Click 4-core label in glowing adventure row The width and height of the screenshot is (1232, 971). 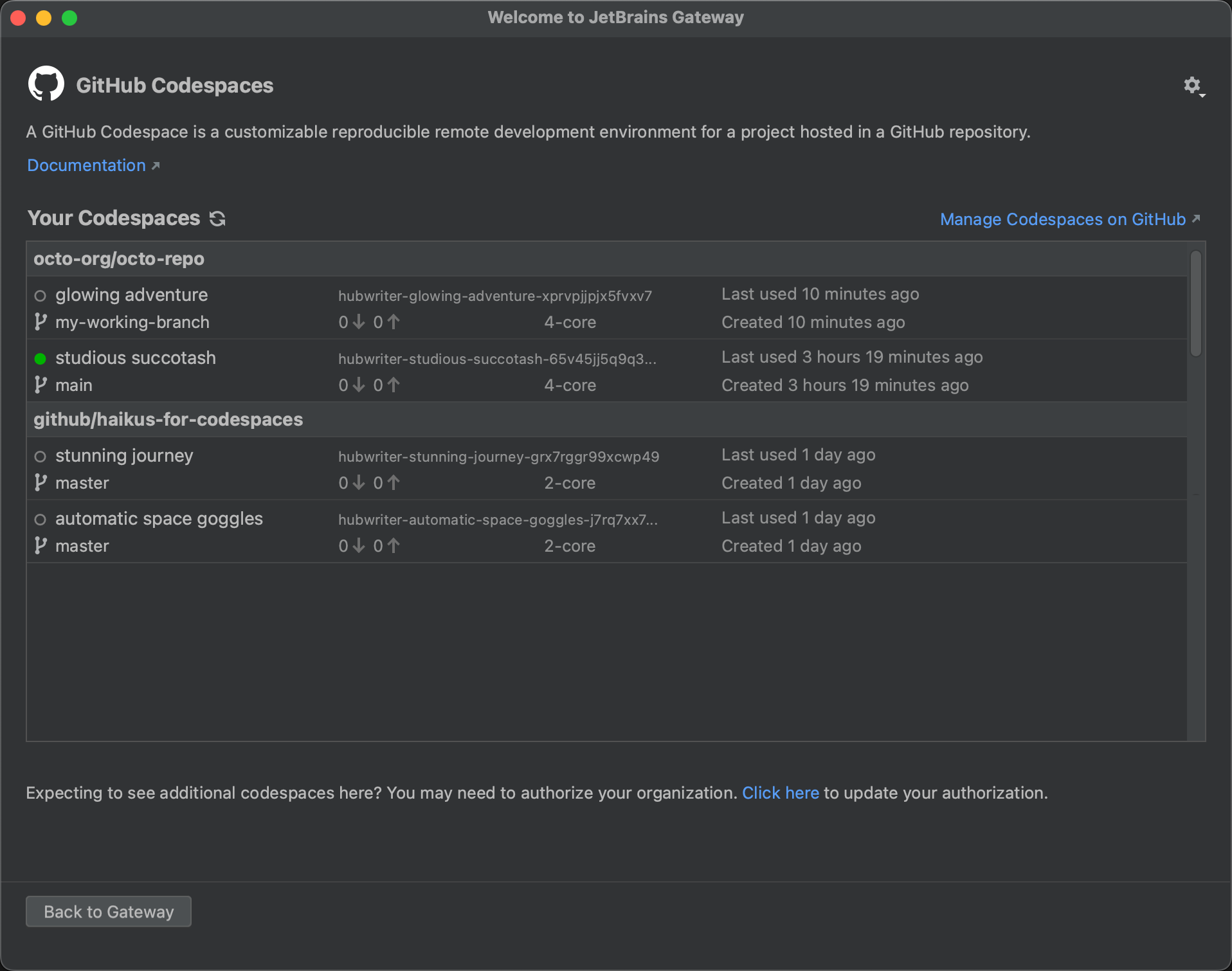coord(570,322)
